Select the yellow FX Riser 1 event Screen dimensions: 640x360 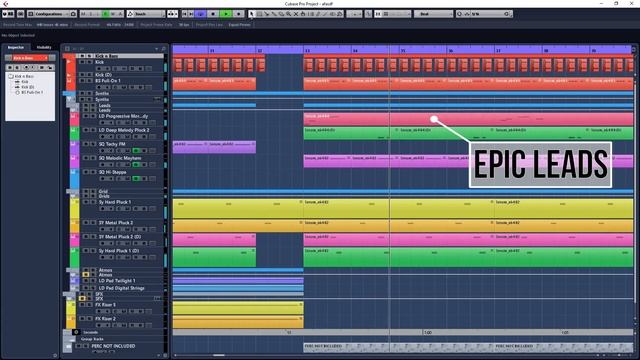238,308
